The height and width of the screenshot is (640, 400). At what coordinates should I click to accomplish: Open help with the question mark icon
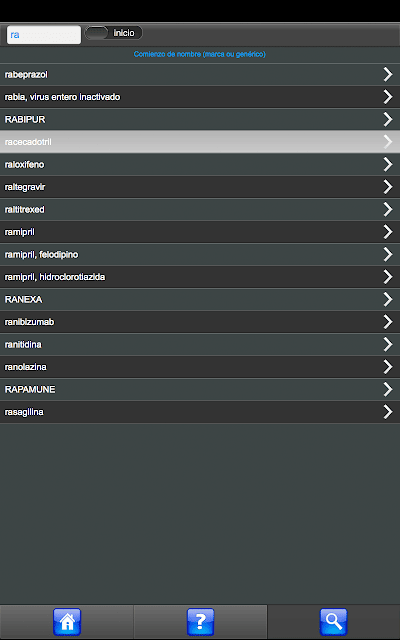(x=200, y=622)
